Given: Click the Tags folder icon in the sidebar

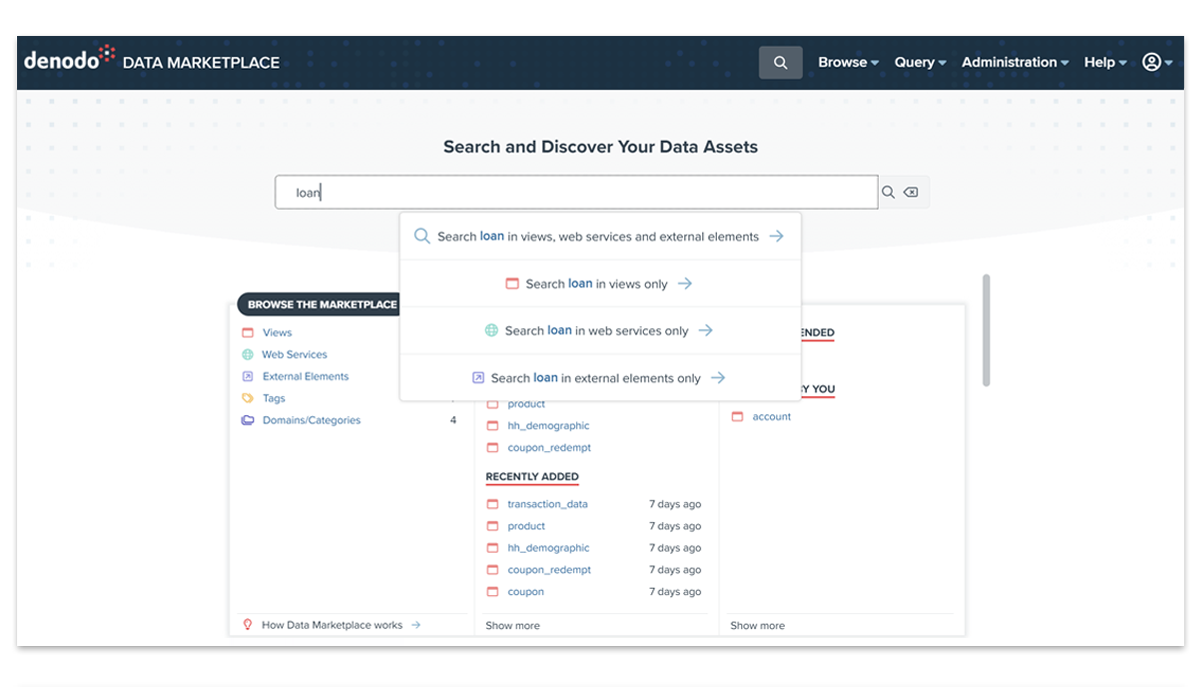Looking at the screenshot, I should click(247, 398).
